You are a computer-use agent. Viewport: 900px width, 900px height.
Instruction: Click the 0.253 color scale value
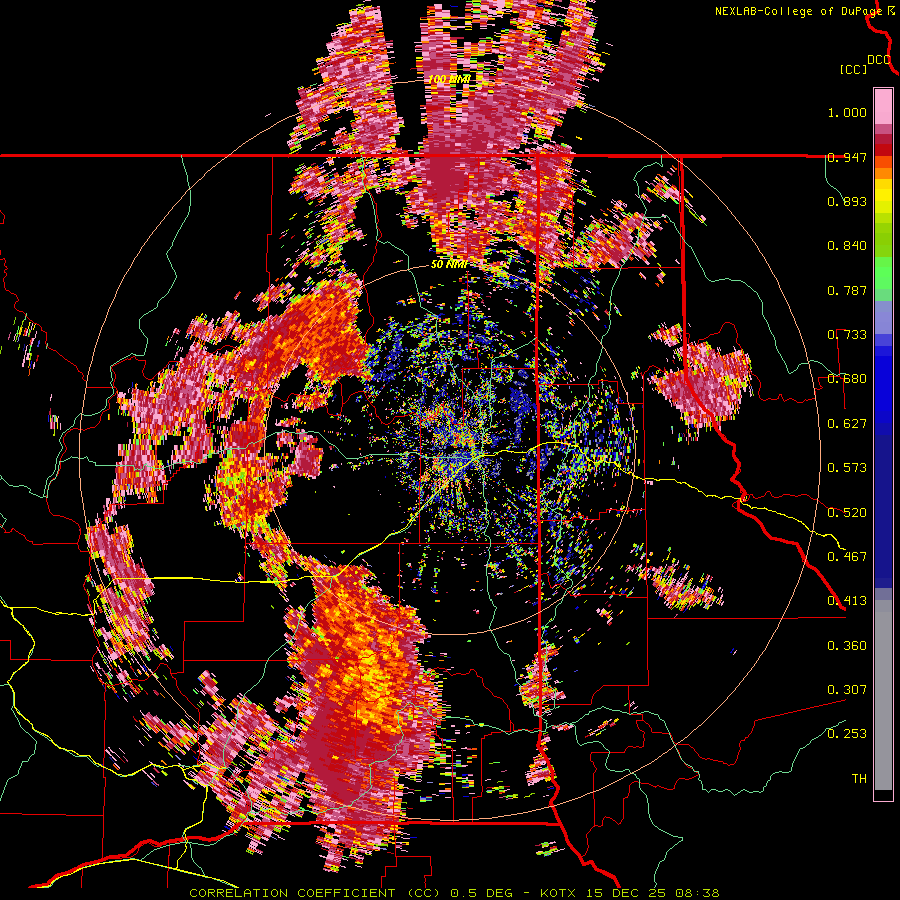tap(847, 734)
